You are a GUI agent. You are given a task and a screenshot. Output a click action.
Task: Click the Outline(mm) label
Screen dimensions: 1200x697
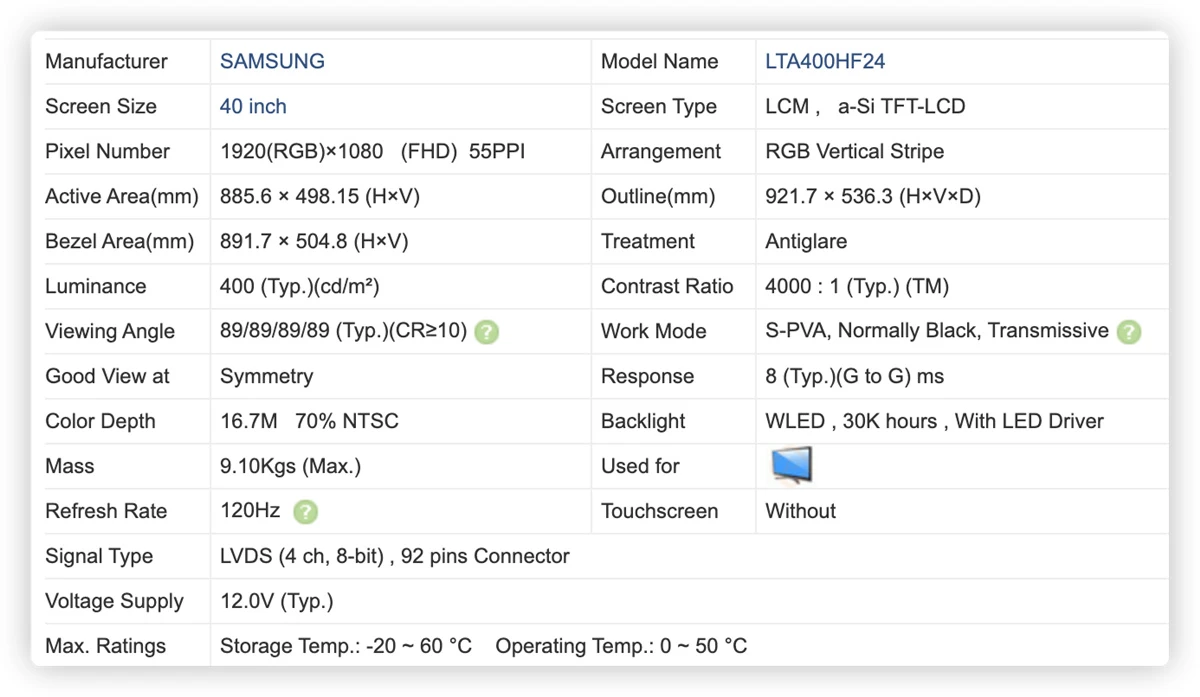tap(658, 196)
